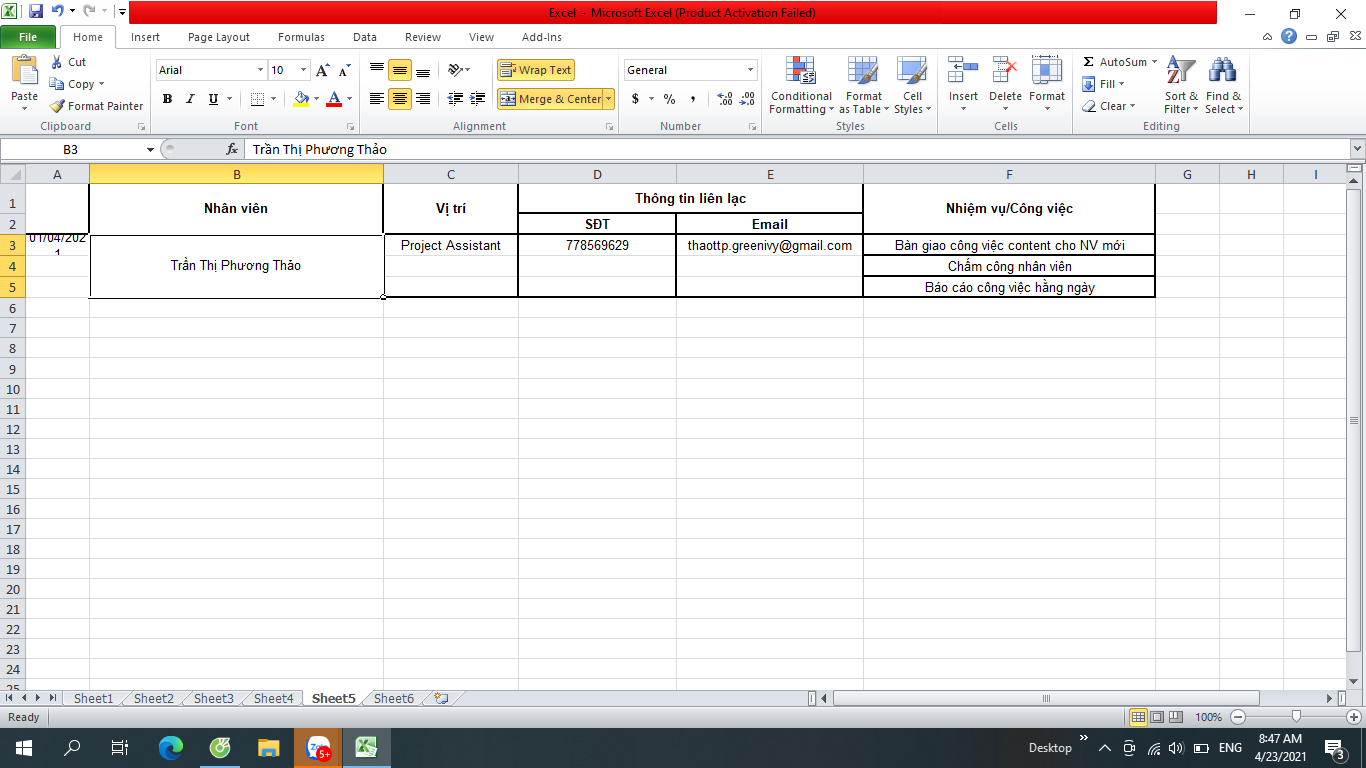The width and height of the screenshot is (1366, 768).
Task: Switch to the Formulas tab
Action: click(301, 37)
